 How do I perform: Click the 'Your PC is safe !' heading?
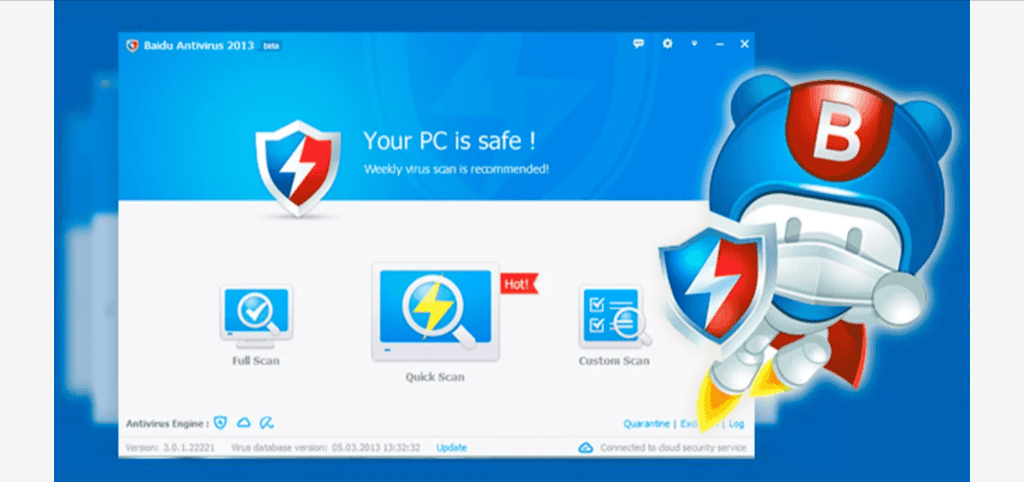point(451,140)
